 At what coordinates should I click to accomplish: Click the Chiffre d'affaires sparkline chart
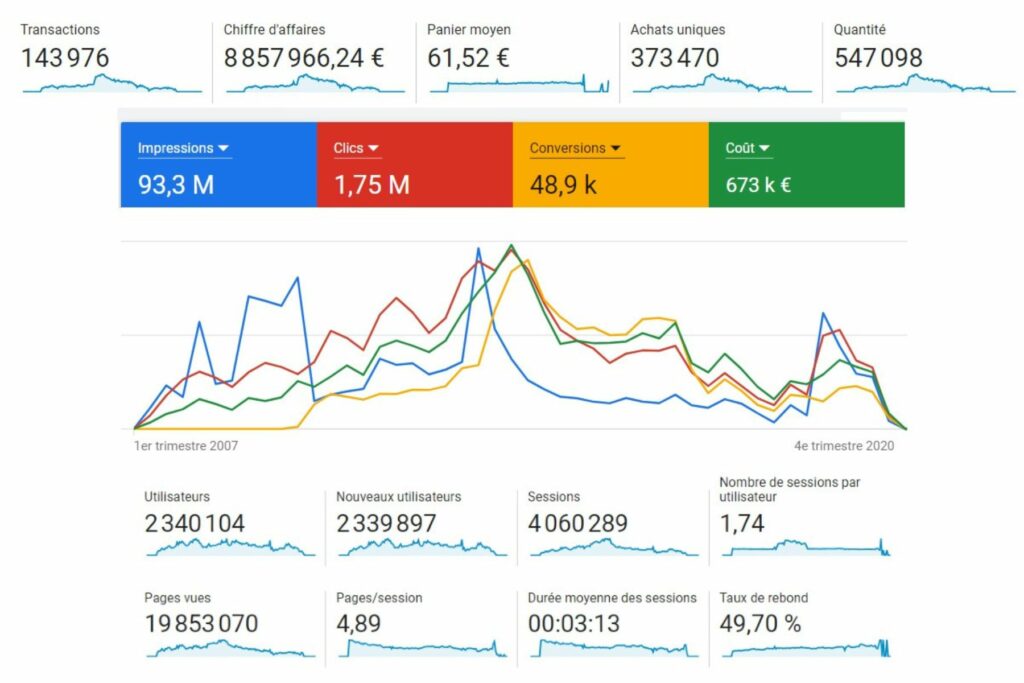pos(315,84)
